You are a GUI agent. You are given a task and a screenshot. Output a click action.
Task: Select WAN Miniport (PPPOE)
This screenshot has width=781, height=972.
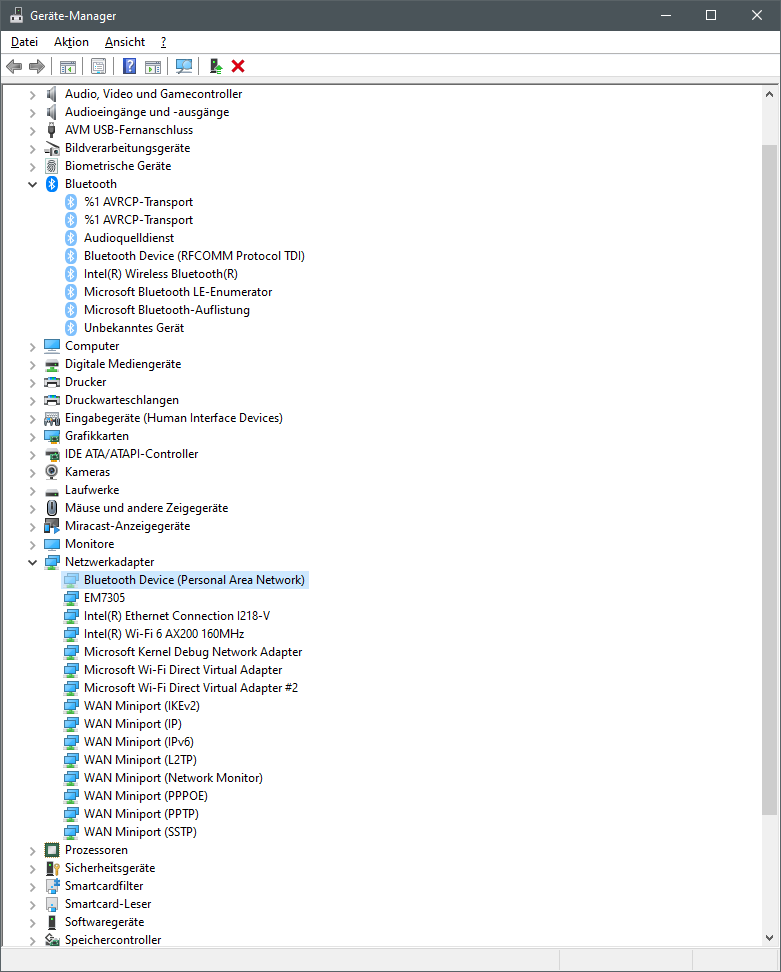point(146,796)
